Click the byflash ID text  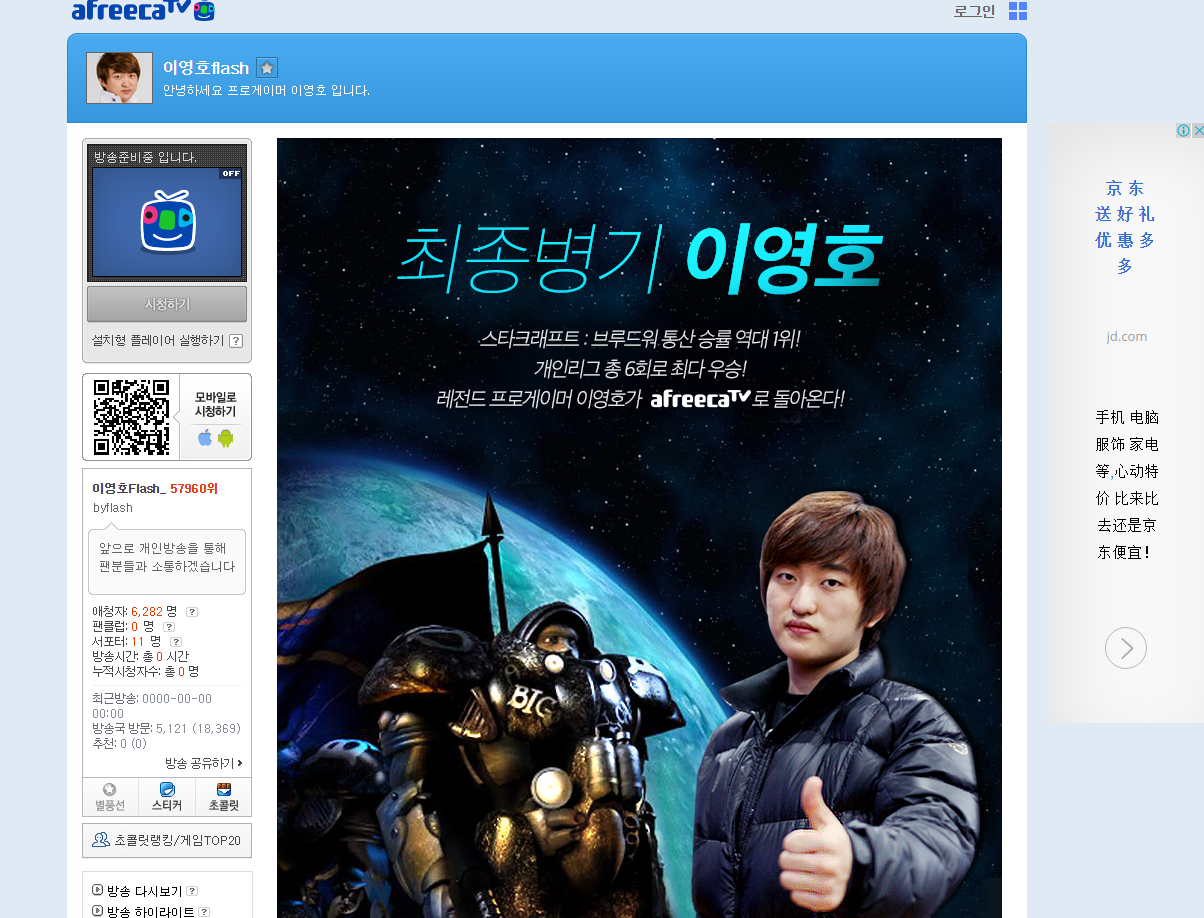[x=113, y=508]
